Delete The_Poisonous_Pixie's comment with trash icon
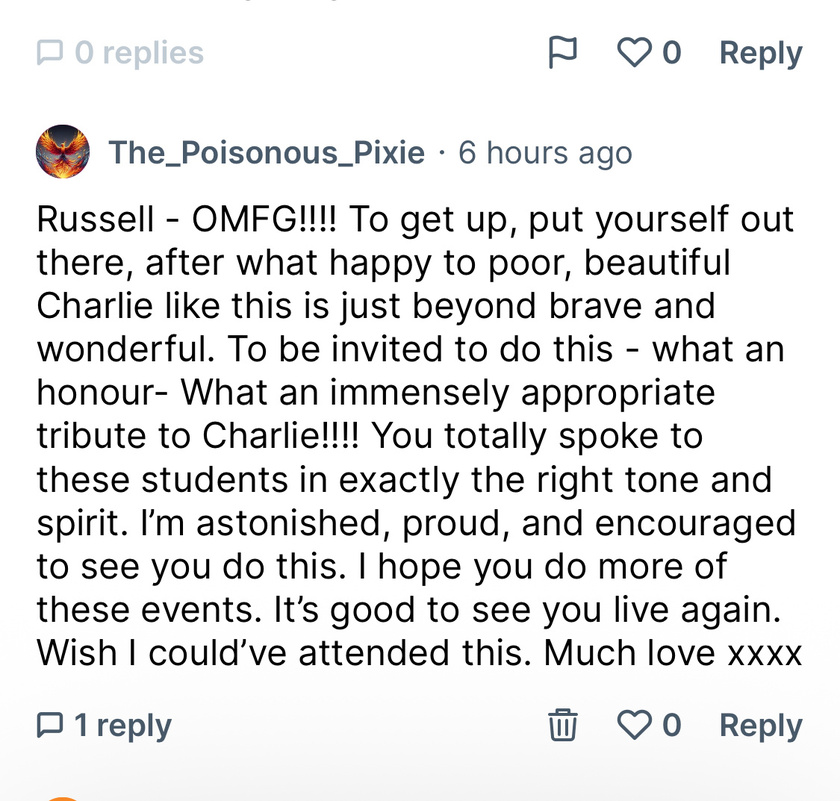The width and height of the screenshot is (840, 801). pos(563,725)
